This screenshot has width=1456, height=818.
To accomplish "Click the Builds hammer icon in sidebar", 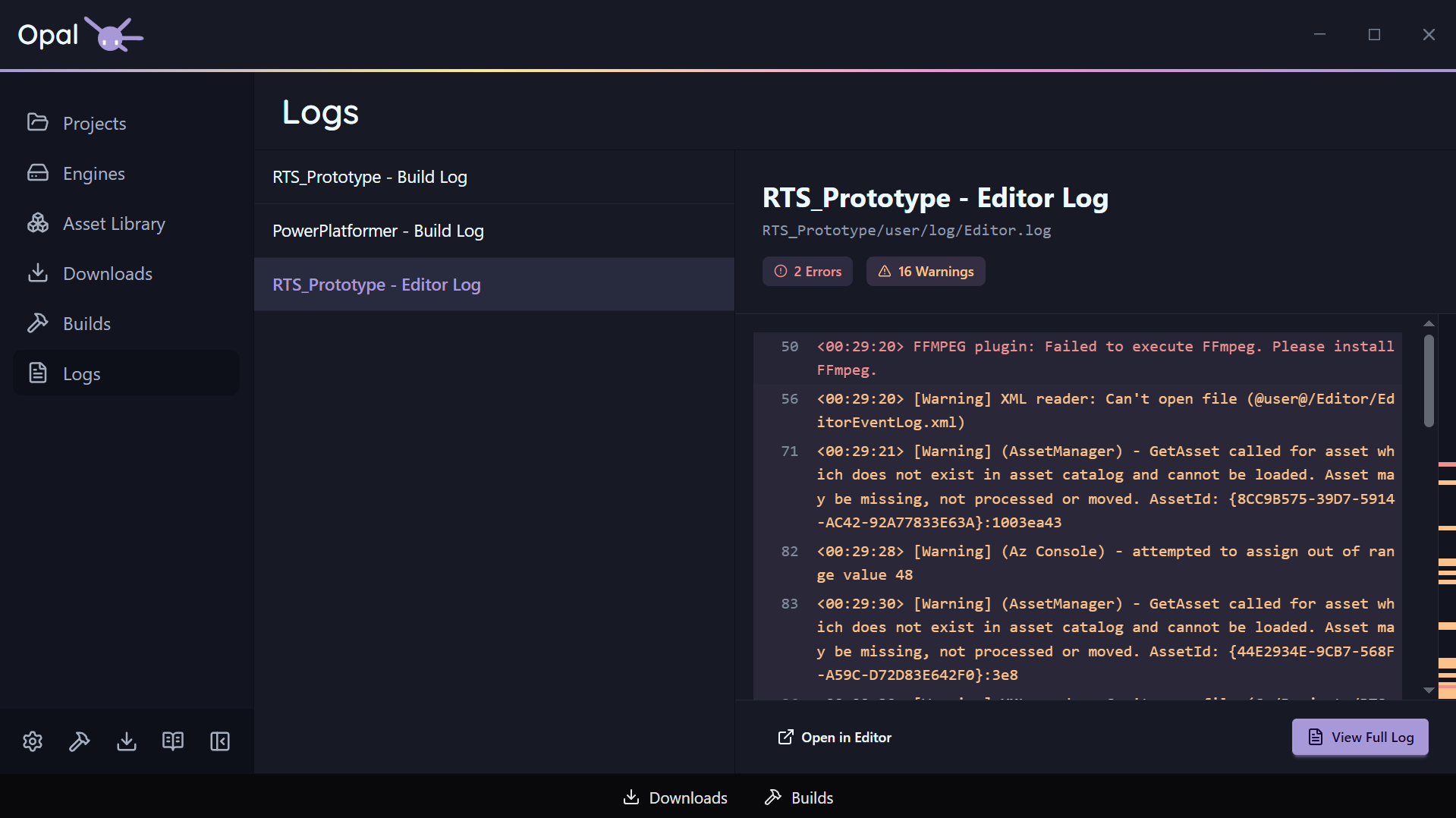I will click(38, 323).
